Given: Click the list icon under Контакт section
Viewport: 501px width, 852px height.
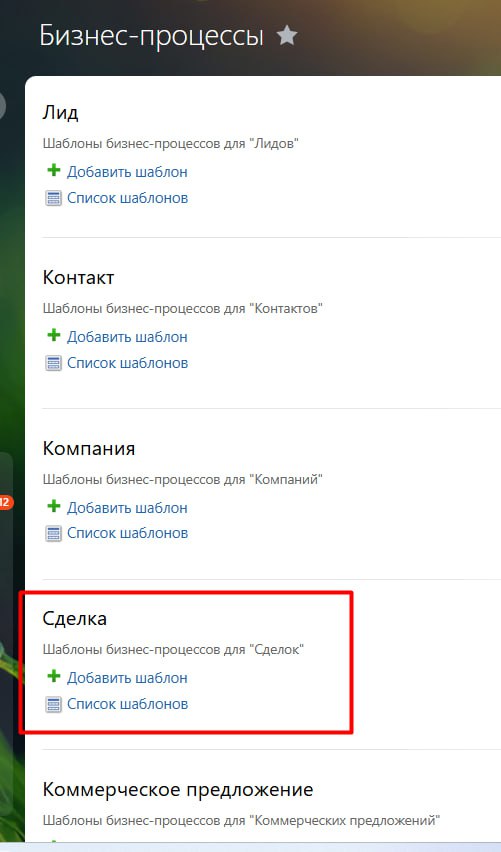Looking at the screenshot, I should coord(53,362).
